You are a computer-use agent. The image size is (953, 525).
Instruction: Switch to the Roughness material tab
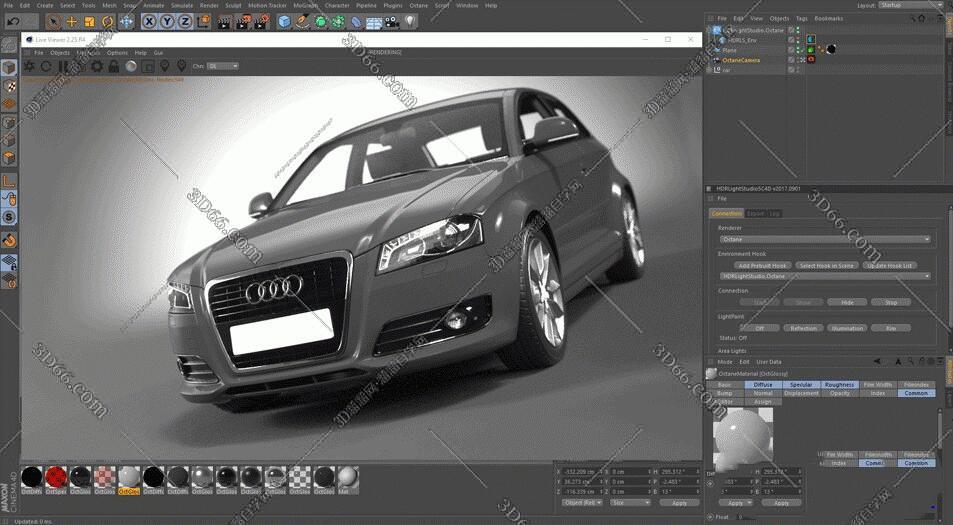coord(839,384)
